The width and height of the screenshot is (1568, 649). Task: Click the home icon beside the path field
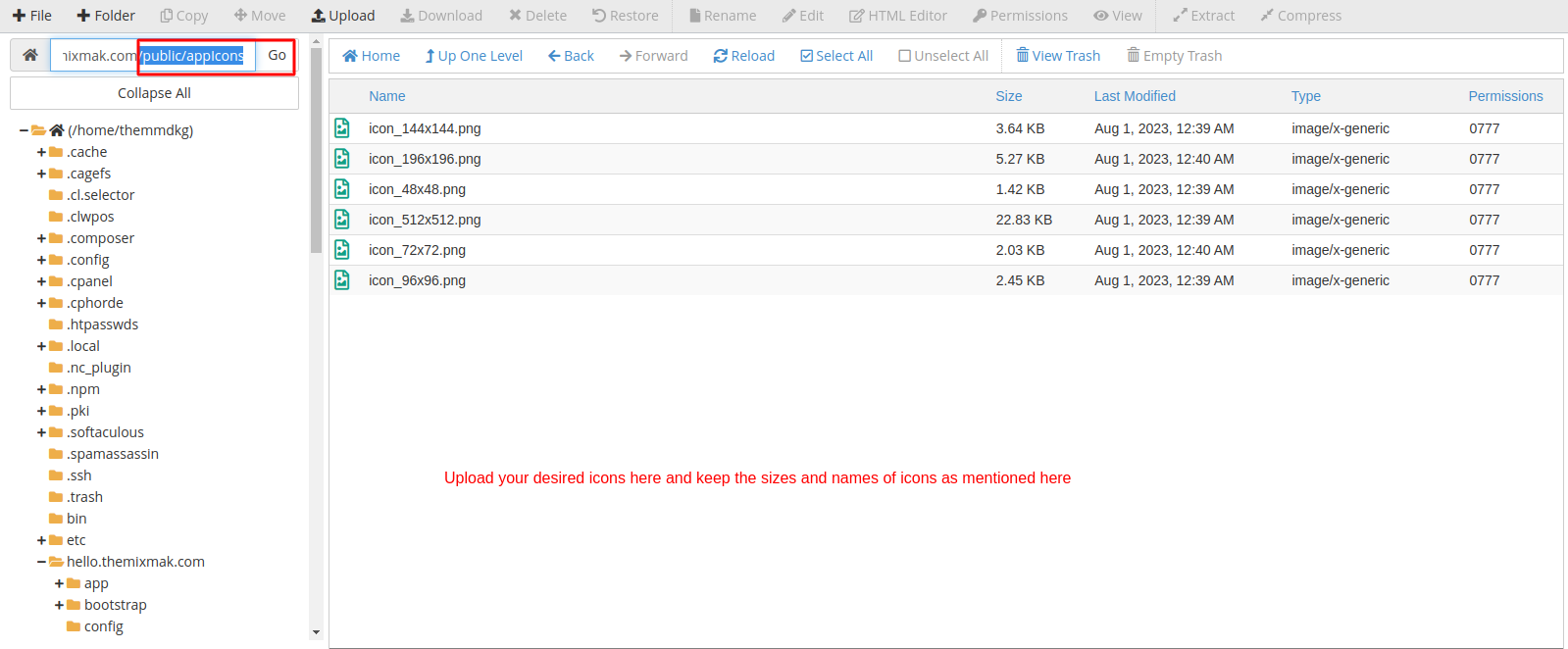coord(30,56)
